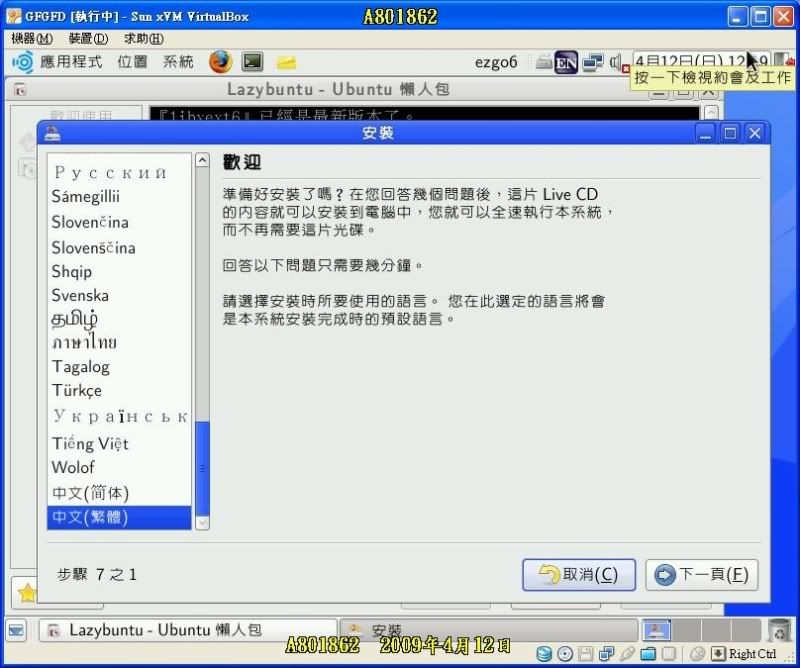800x668 pixels.
Task: Choose Slovenčina as install language
Action: 119,222
